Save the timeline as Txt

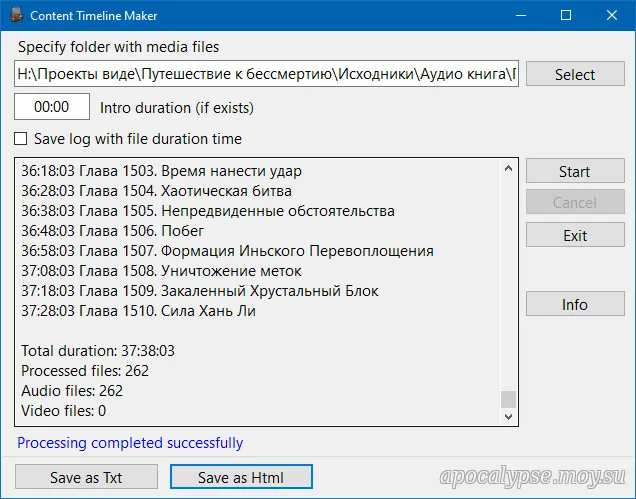coord(86,477)
